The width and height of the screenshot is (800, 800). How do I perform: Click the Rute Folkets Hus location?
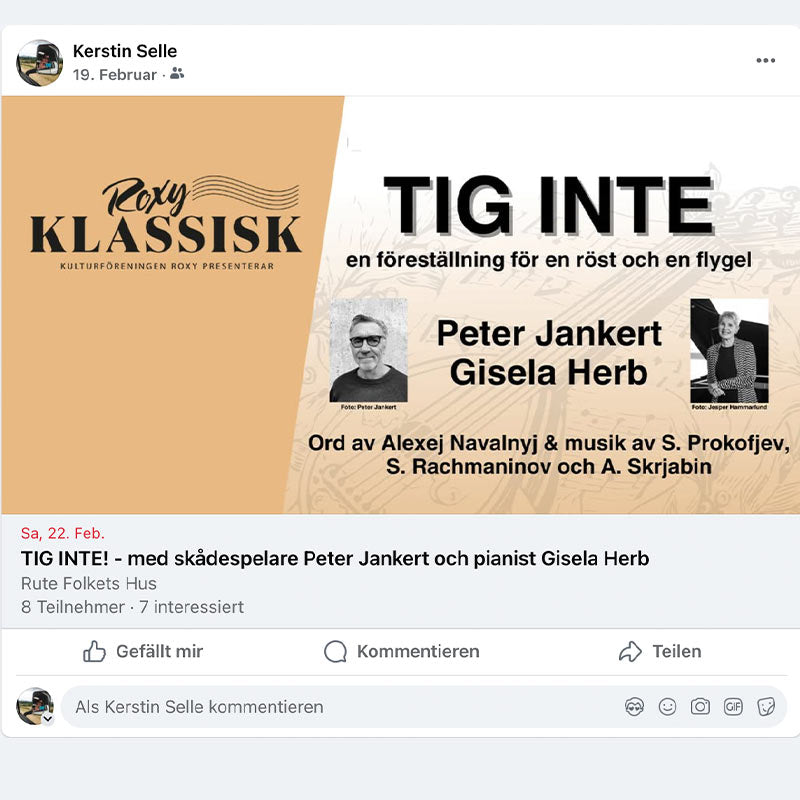(89, 583)
